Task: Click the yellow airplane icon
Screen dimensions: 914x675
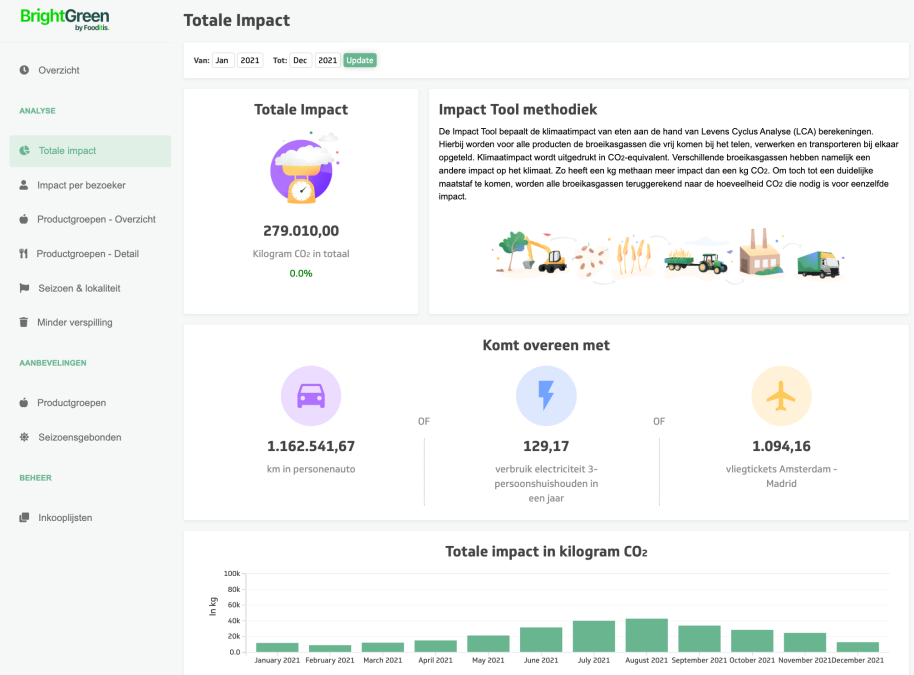Action: (781, 396)
